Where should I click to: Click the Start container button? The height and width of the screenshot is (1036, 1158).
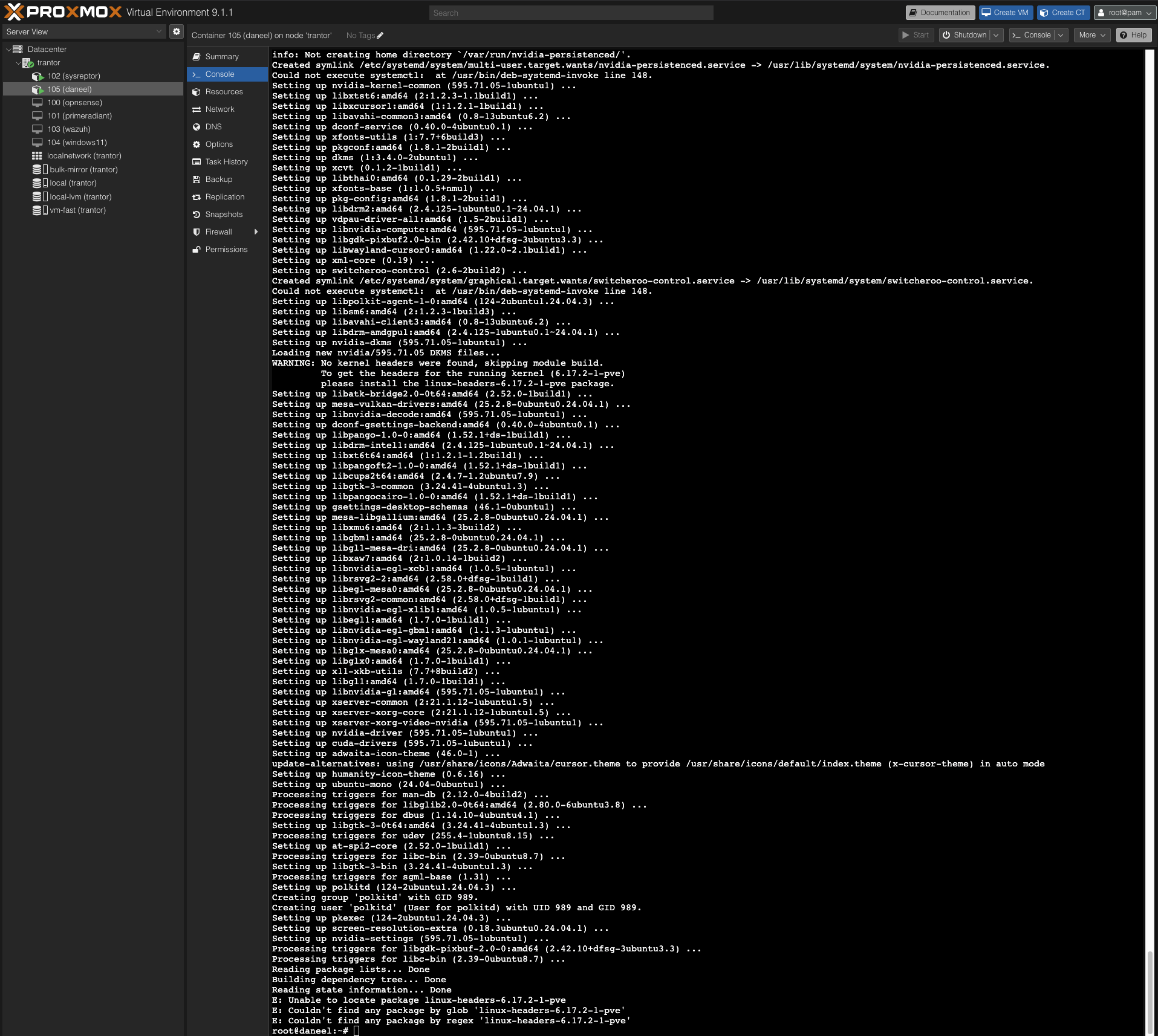click(x=916, y=35)
